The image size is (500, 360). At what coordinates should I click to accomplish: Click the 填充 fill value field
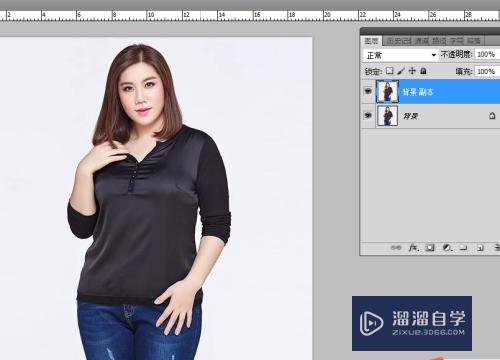(x=487, y=71)
